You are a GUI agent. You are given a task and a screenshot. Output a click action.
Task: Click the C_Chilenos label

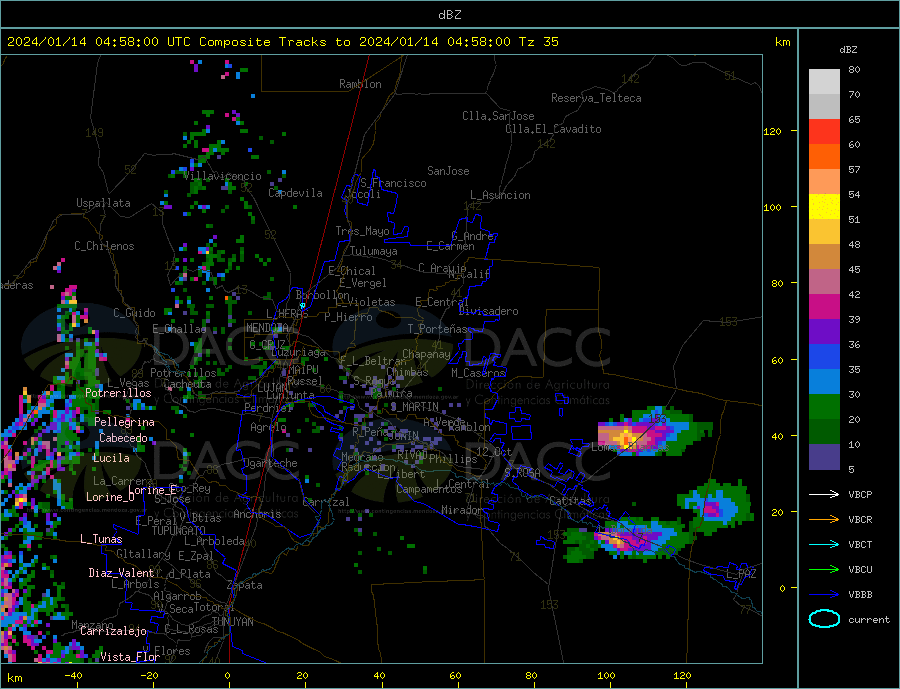[x=104, y=246]
